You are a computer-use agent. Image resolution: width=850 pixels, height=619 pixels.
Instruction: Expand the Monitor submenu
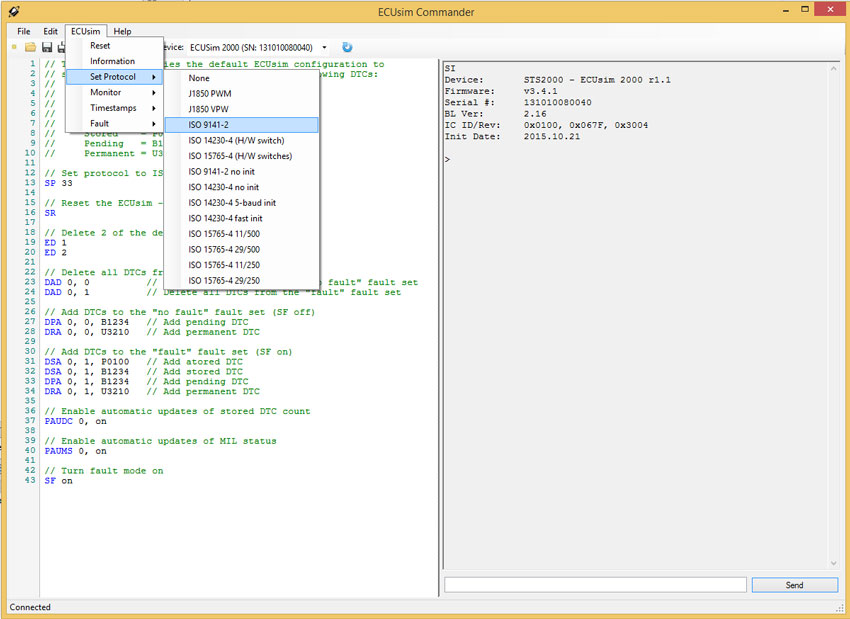point(114,93)
